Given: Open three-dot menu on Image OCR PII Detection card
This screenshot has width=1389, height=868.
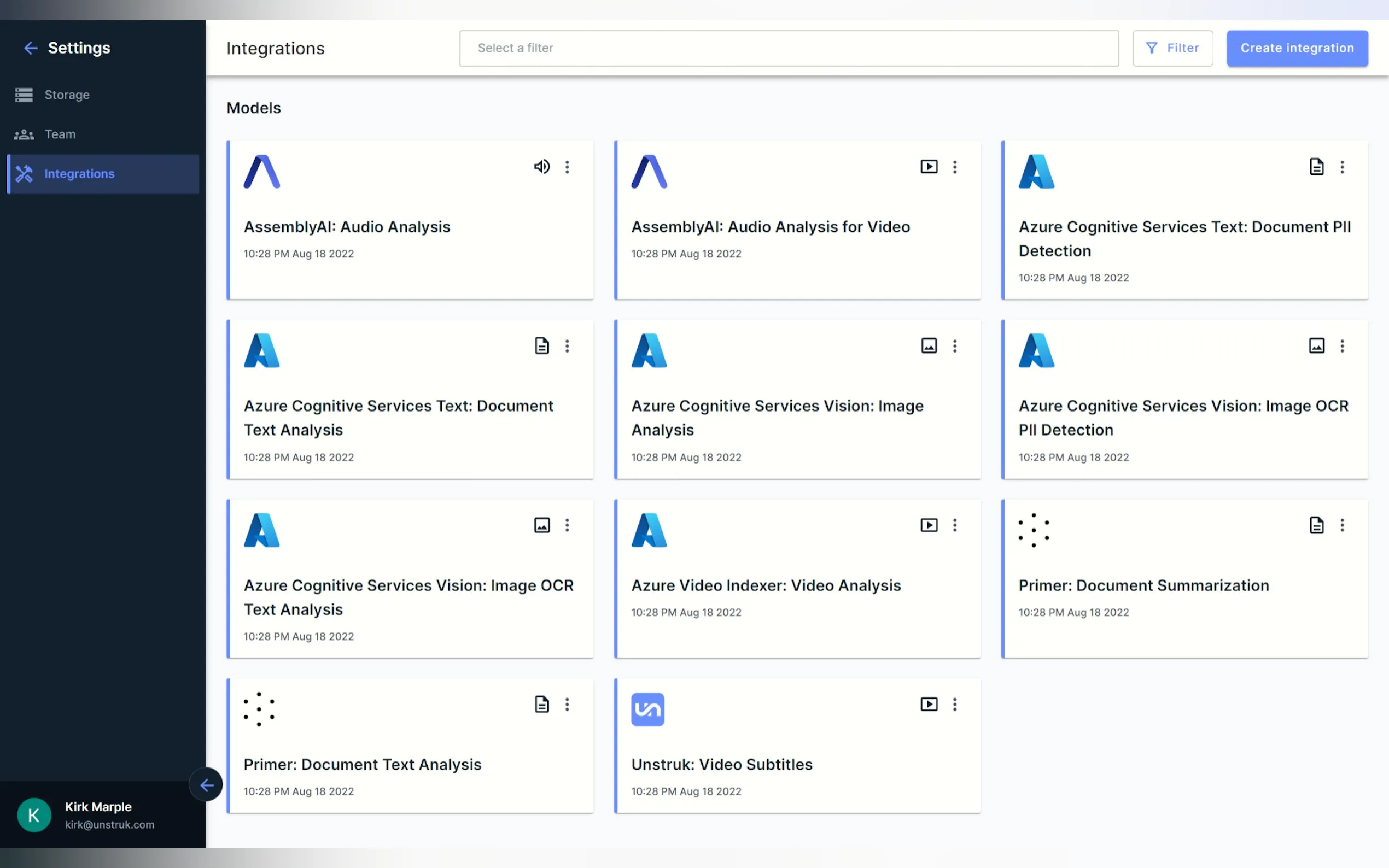Looking at the screenshot, I should coord(1342,346).
